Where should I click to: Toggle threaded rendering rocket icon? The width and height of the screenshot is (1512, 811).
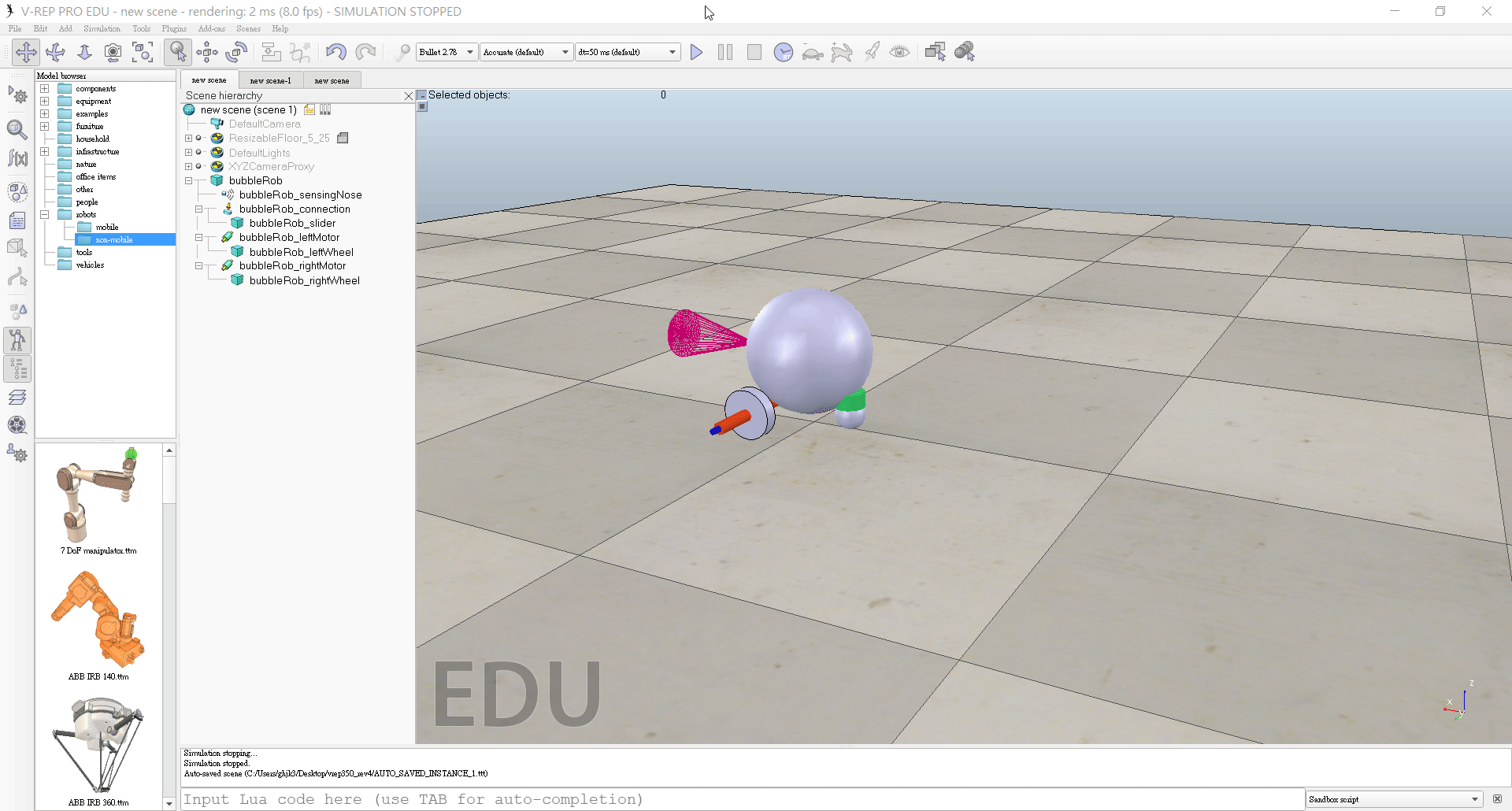pos(871,52)
